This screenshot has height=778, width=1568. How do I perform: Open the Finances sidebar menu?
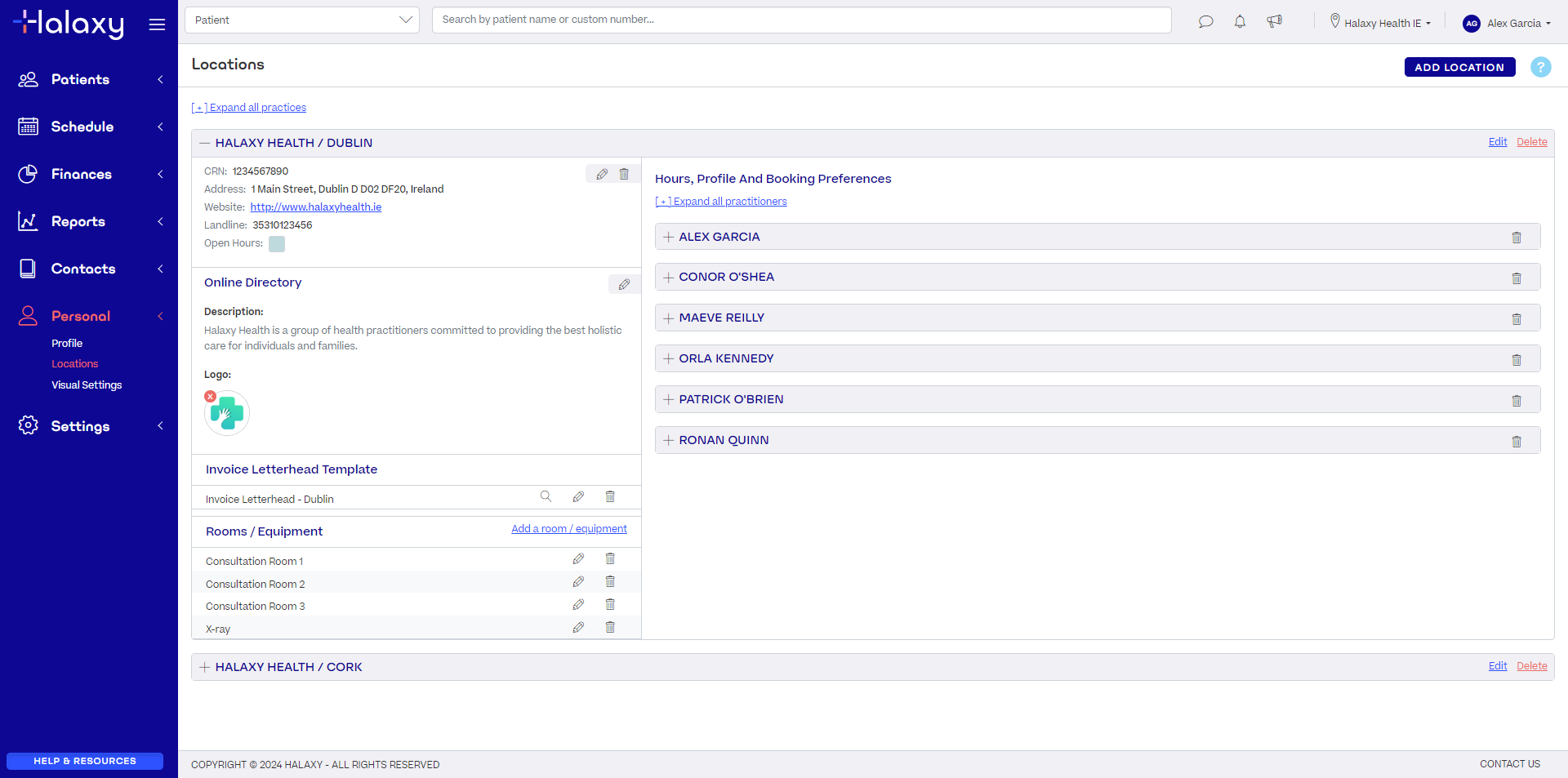pos(89,174)
